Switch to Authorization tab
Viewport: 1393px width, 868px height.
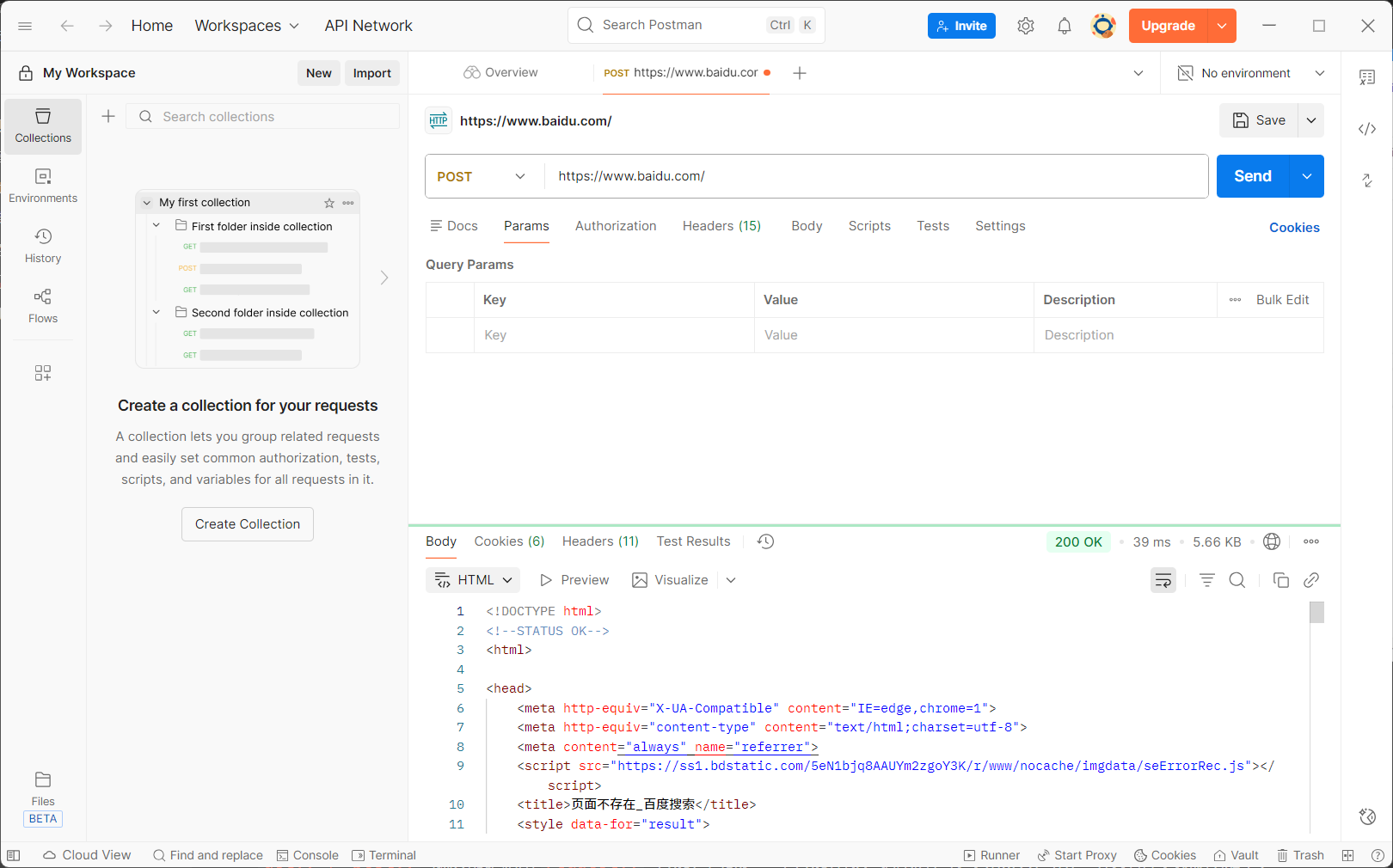(616, 226)
